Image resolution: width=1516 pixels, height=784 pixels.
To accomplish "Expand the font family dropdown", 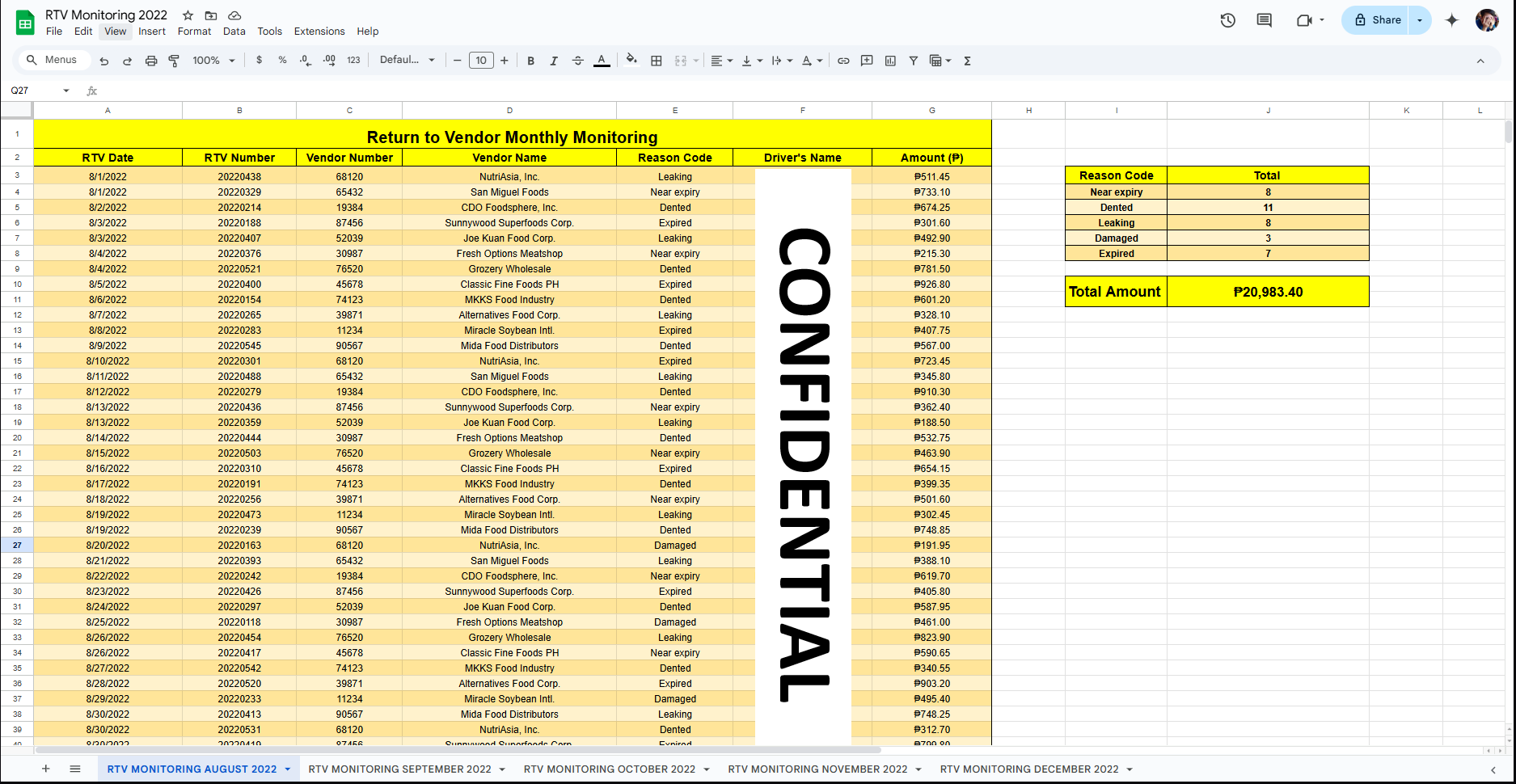I will point(408,61).
